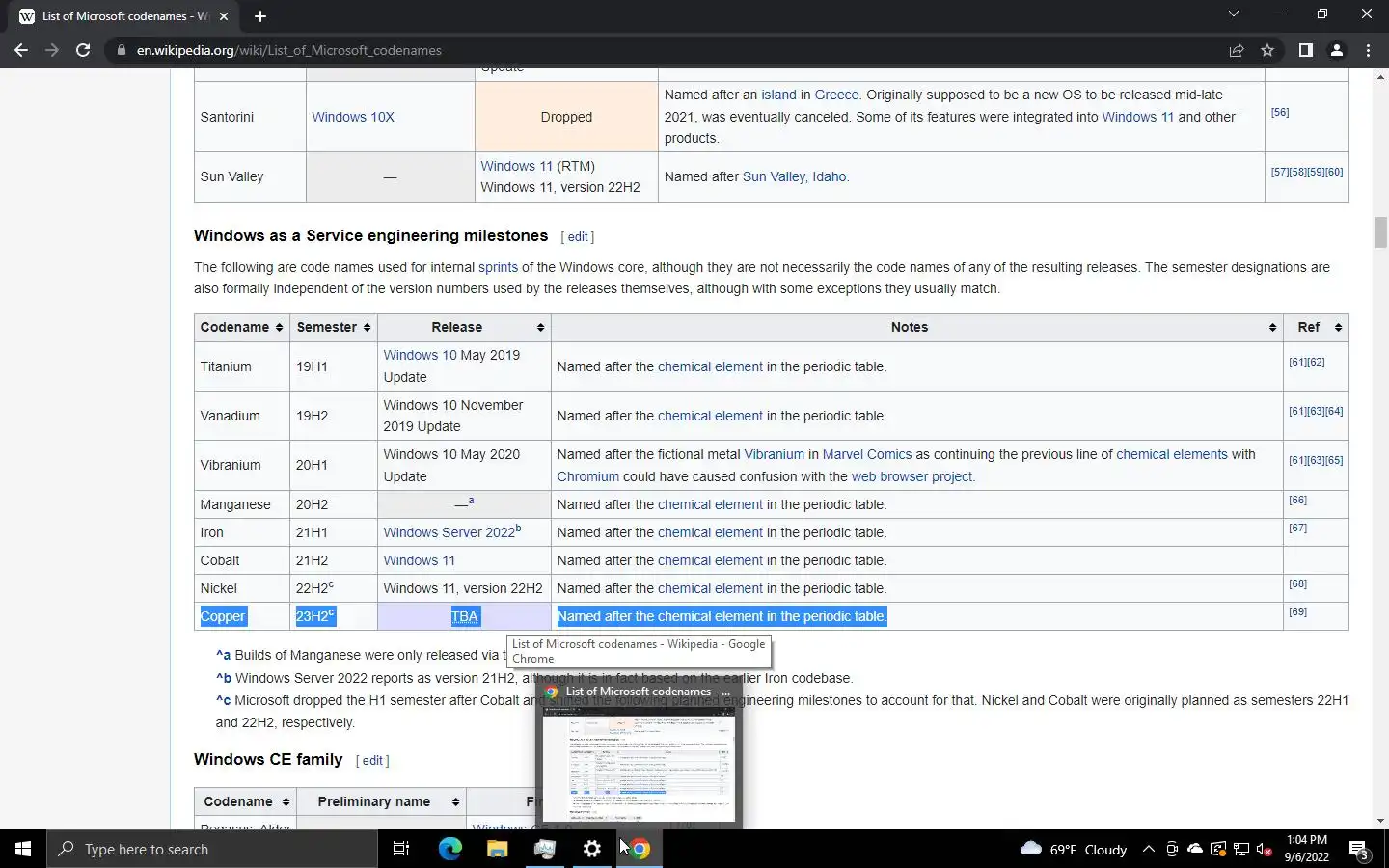Viewport: 1389px width, 868px height.
Task: Open Windows 11 link in Cobalt row
Action: tap(421, 560)
